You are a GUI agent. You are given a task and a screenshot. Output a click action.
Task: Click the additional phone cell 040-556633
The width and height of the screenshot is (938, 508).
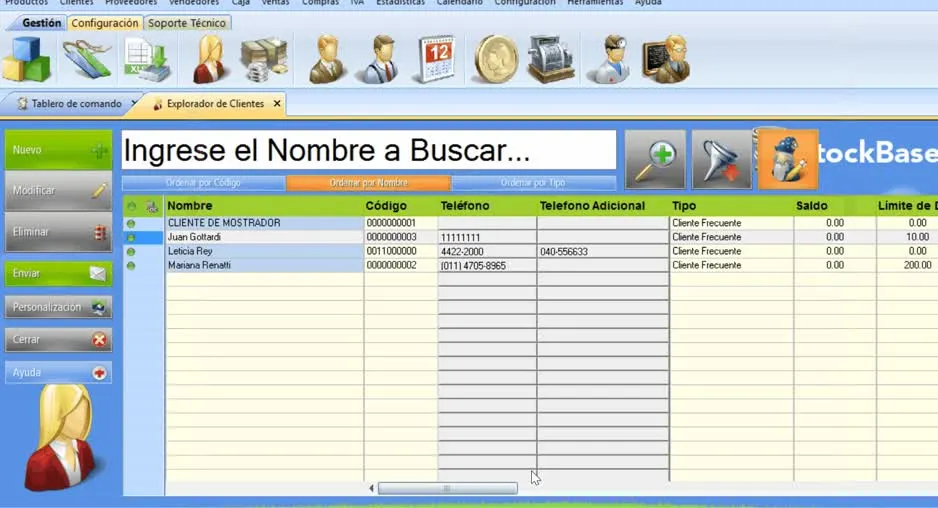click(x=603, y=252)
